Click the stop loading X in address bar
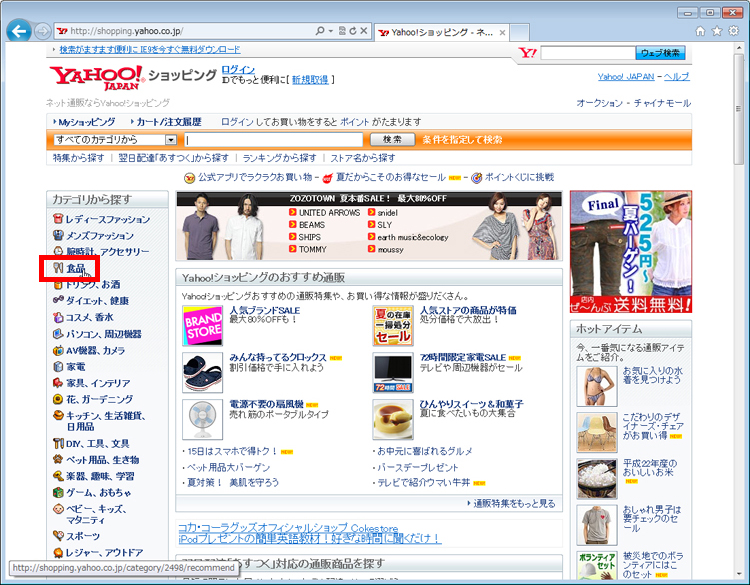 tap(364, 31)
